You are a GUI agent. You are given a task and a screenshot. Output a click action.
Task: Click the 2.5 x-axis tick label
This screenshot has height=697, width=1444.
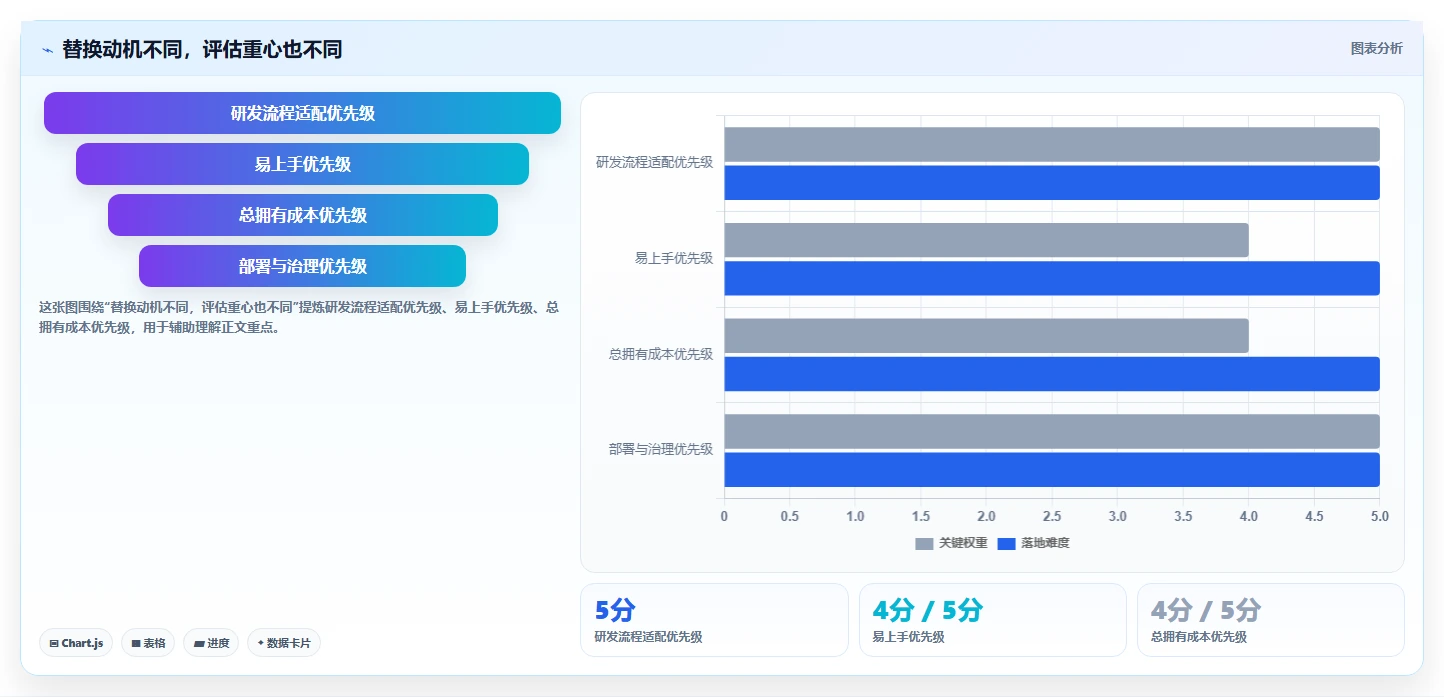[1052, 516]
